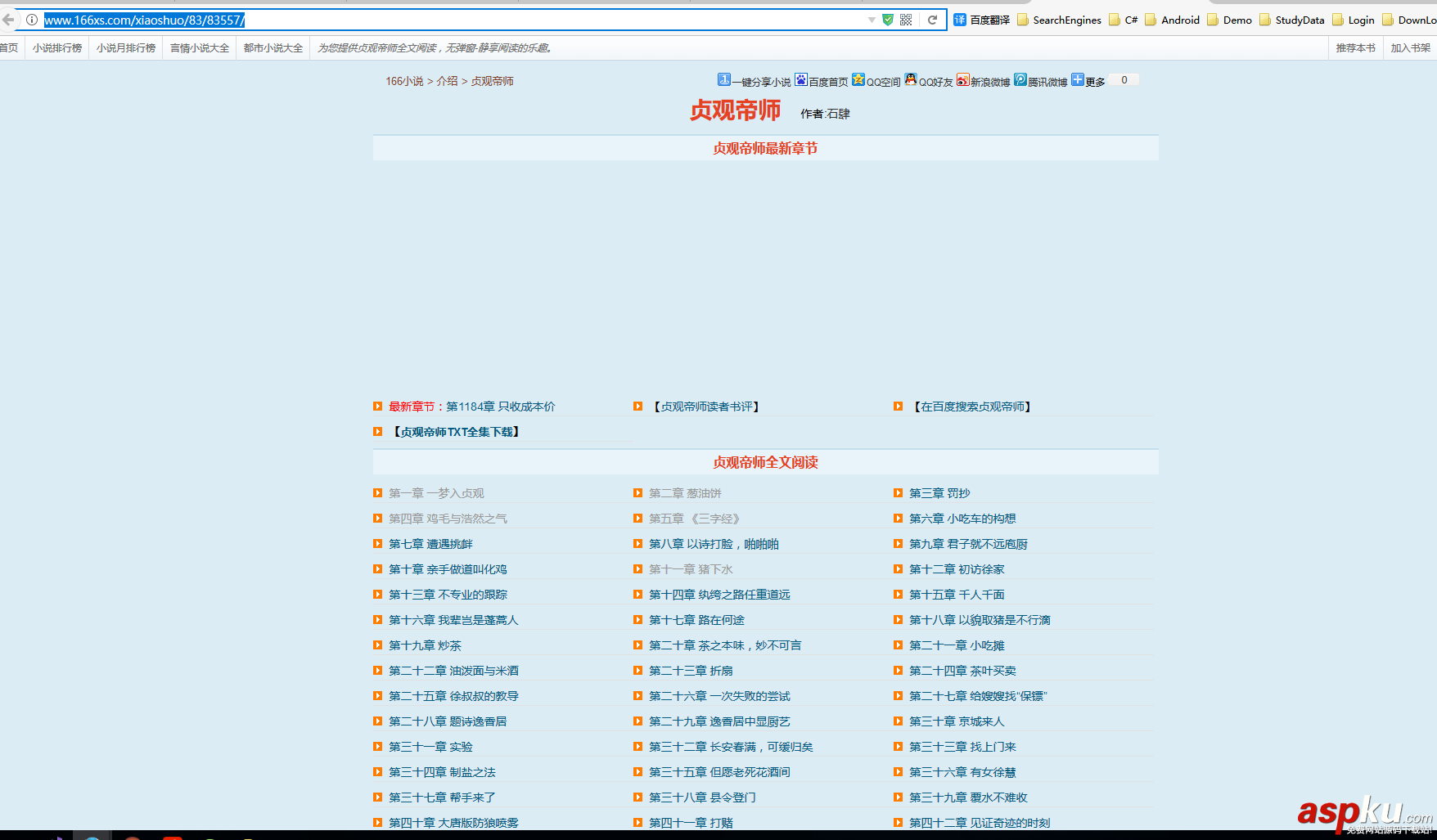Viewport: 1437px width, 840px height.
Task: Share to QQ好友 via penguin icon
Action: point(911,79)
